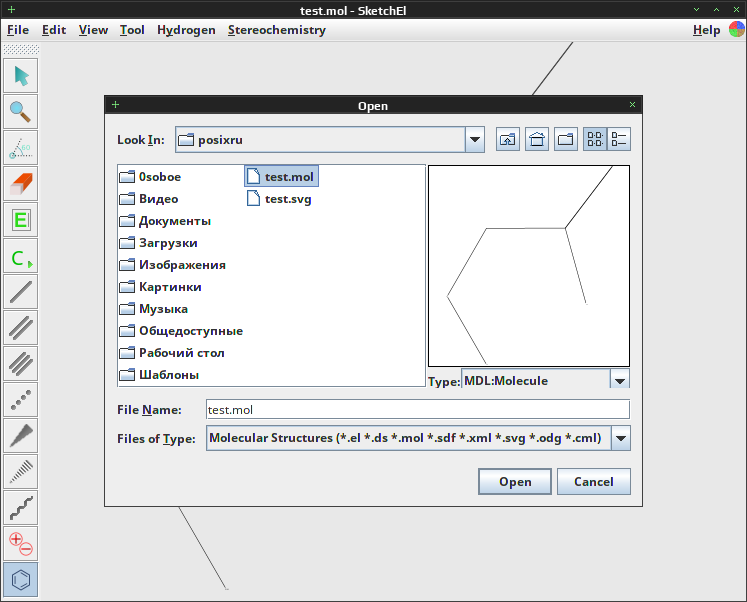Image resolution: width=747 pixels, height=602 pixels.
Task: Click the colorful SketchEl logo icon
Action: [x=736, y=30]
